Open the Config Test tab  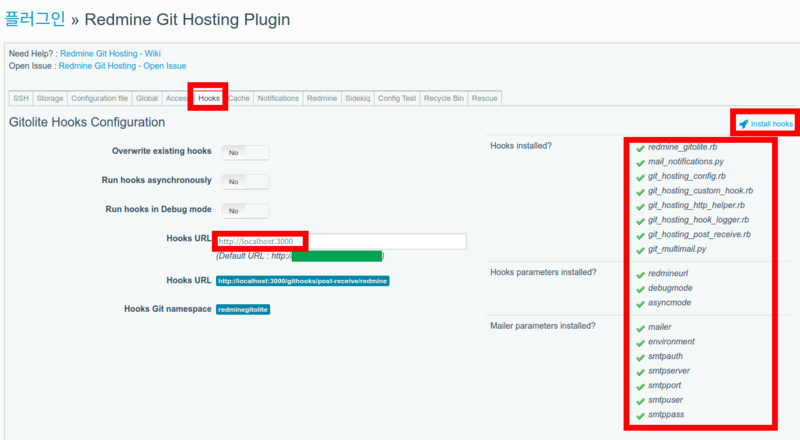pyautogui.click(x=397, y=98)
